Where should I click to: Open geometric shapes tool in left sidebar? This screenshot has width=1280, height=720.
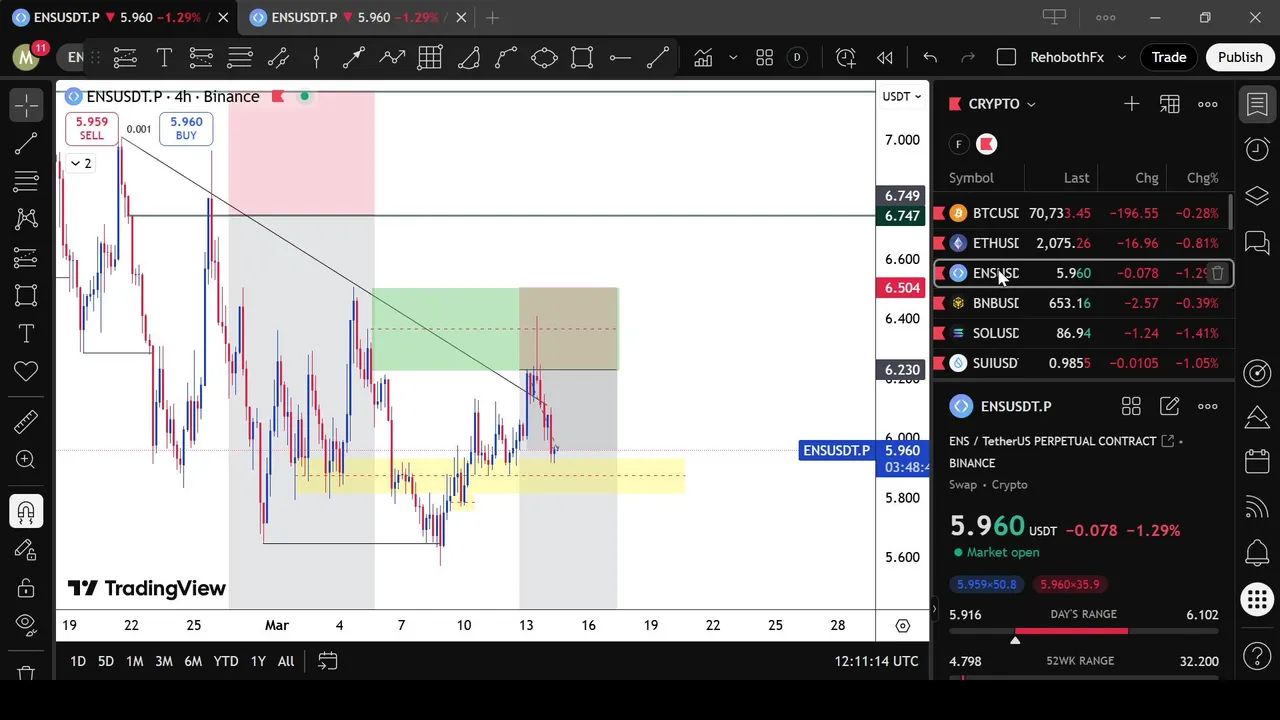coord(26,295)
